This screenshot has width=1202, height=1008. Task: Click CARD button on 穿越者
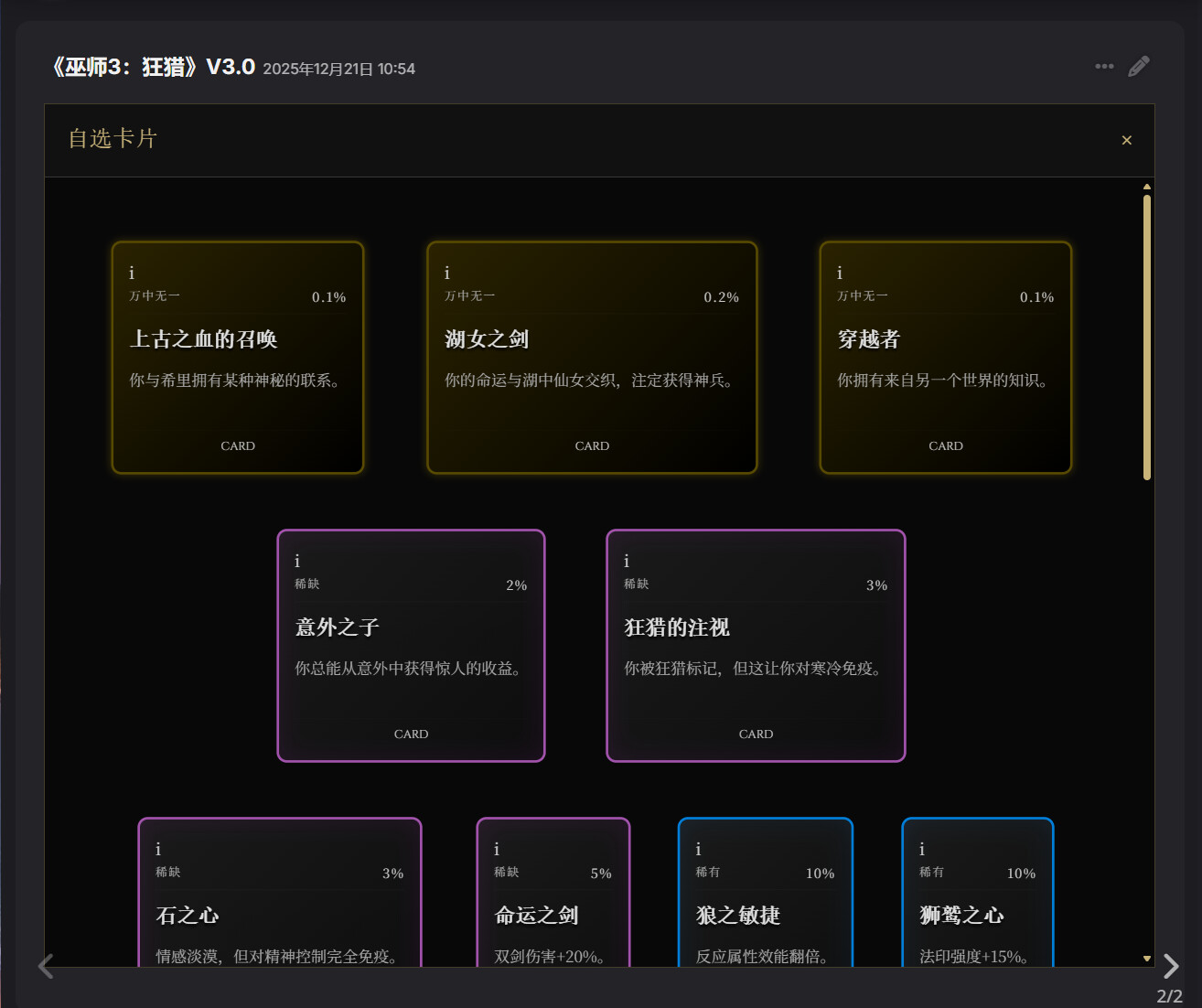pyautogui.click(x=946, y=446)
